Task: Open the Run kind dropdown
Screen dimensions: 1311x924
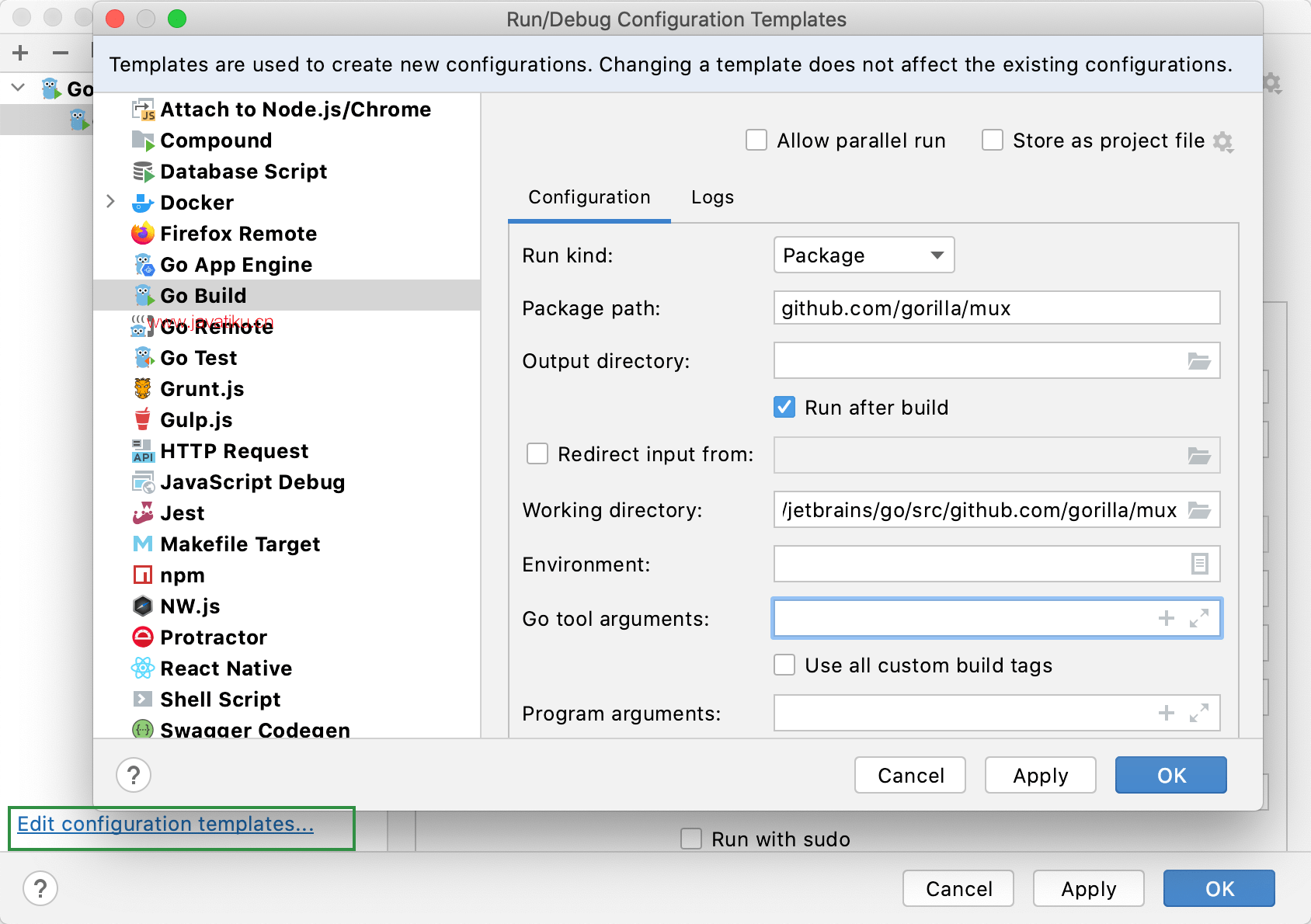Action: coord(864,255)
